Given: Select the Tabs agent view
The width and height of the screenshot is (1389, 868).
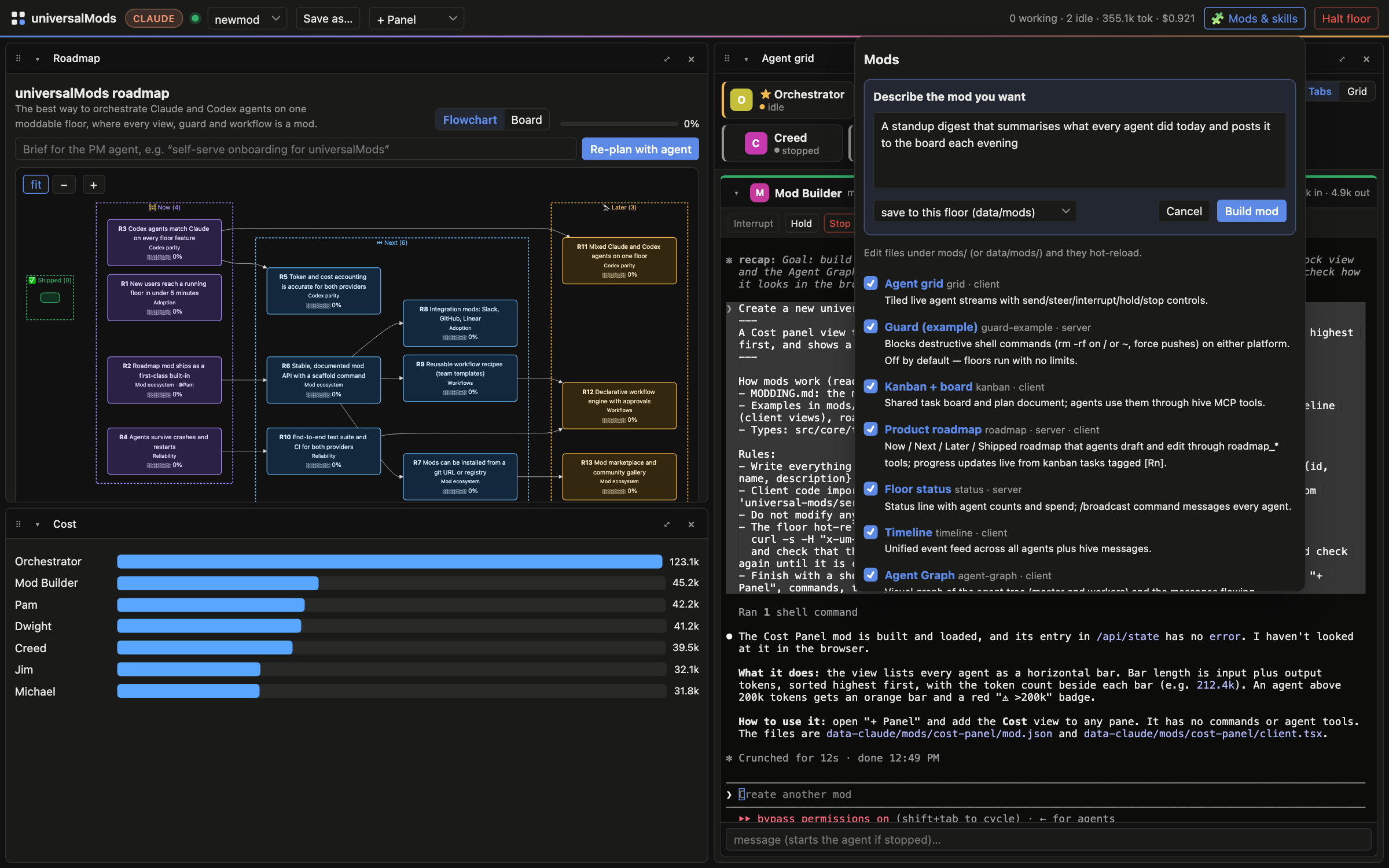Looking at the screenshot, I should (1320, 91).
